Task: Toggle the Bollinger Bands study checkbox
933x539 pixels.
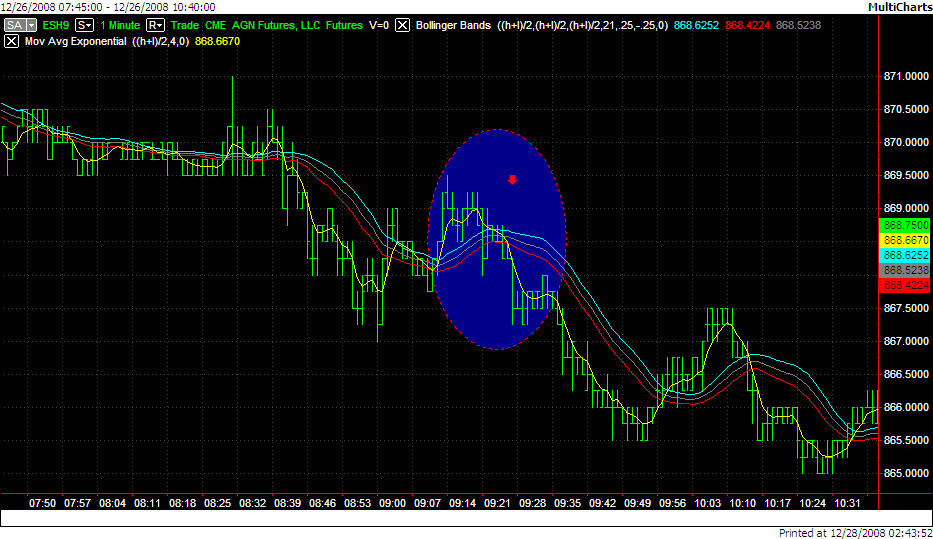Action: pos(403,26)
